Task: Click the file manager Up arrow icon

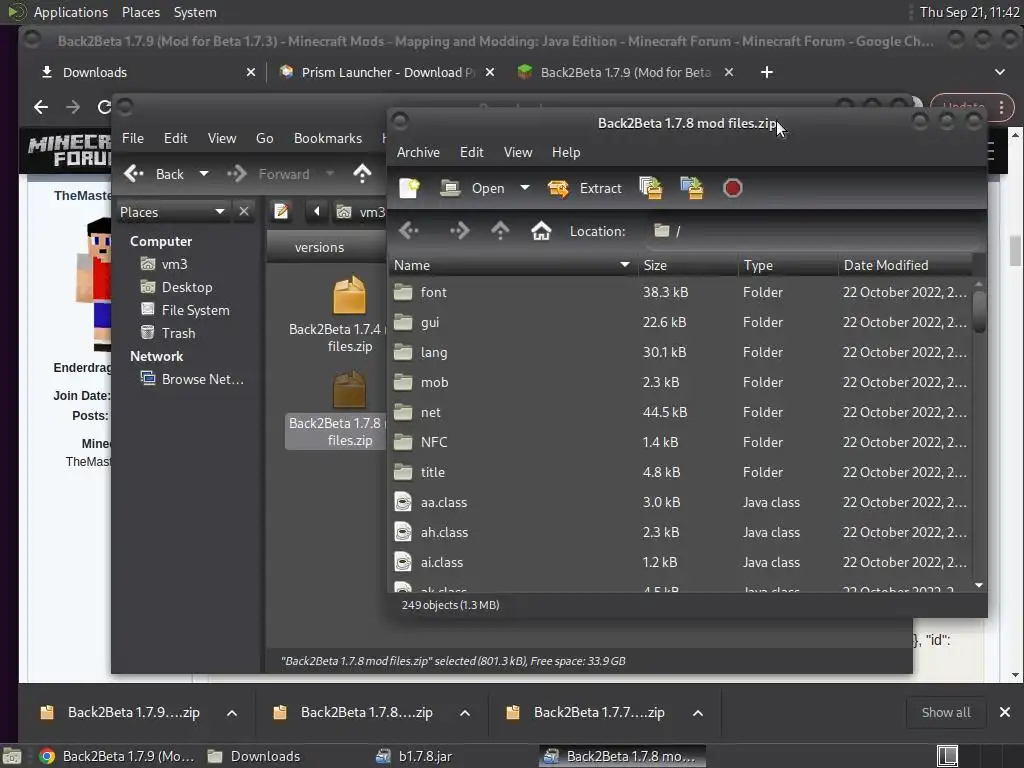Action: [x=362, y=174]
